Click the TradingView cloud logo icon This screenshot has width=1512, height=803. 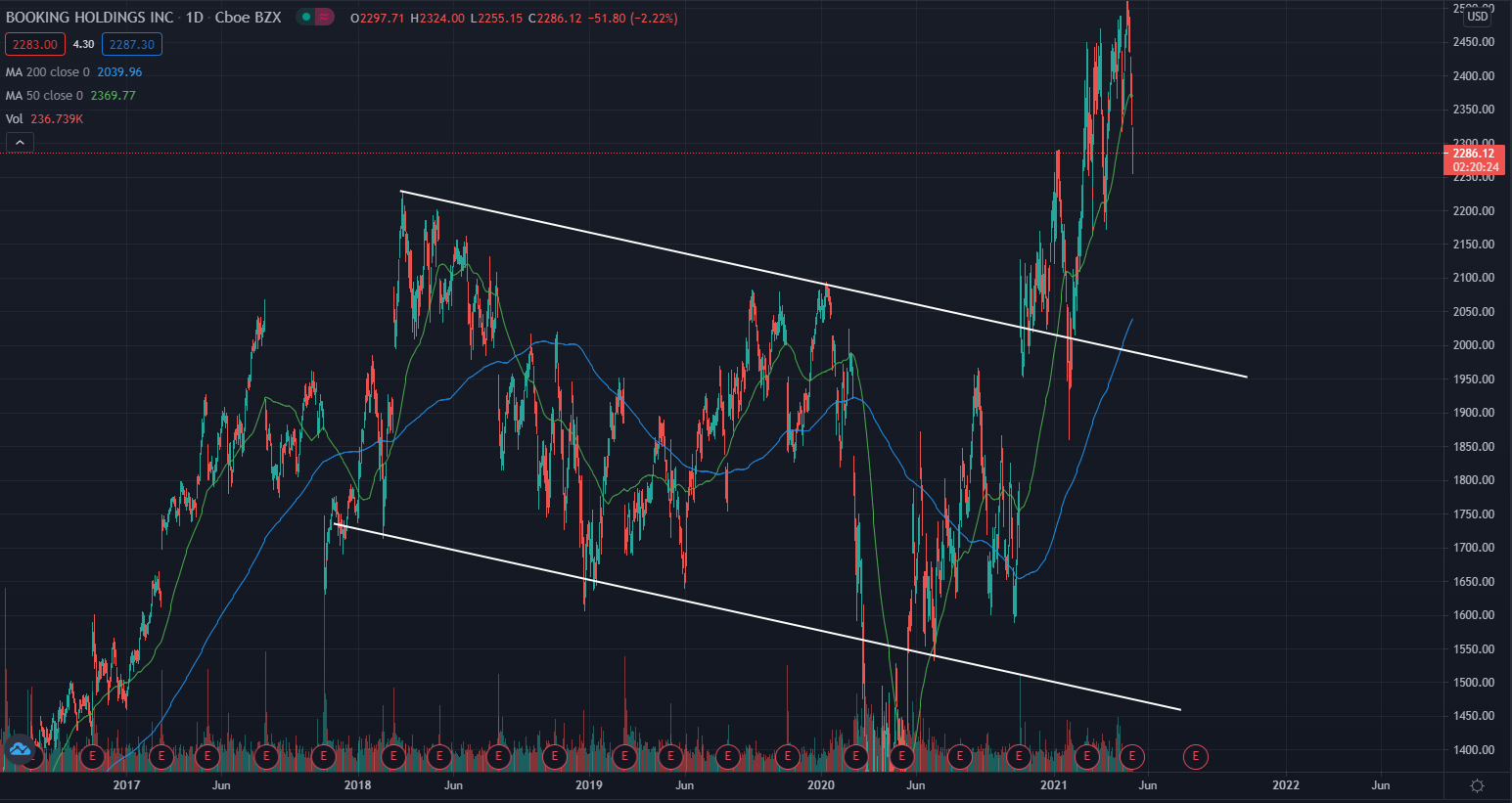(x=20, y=749)
